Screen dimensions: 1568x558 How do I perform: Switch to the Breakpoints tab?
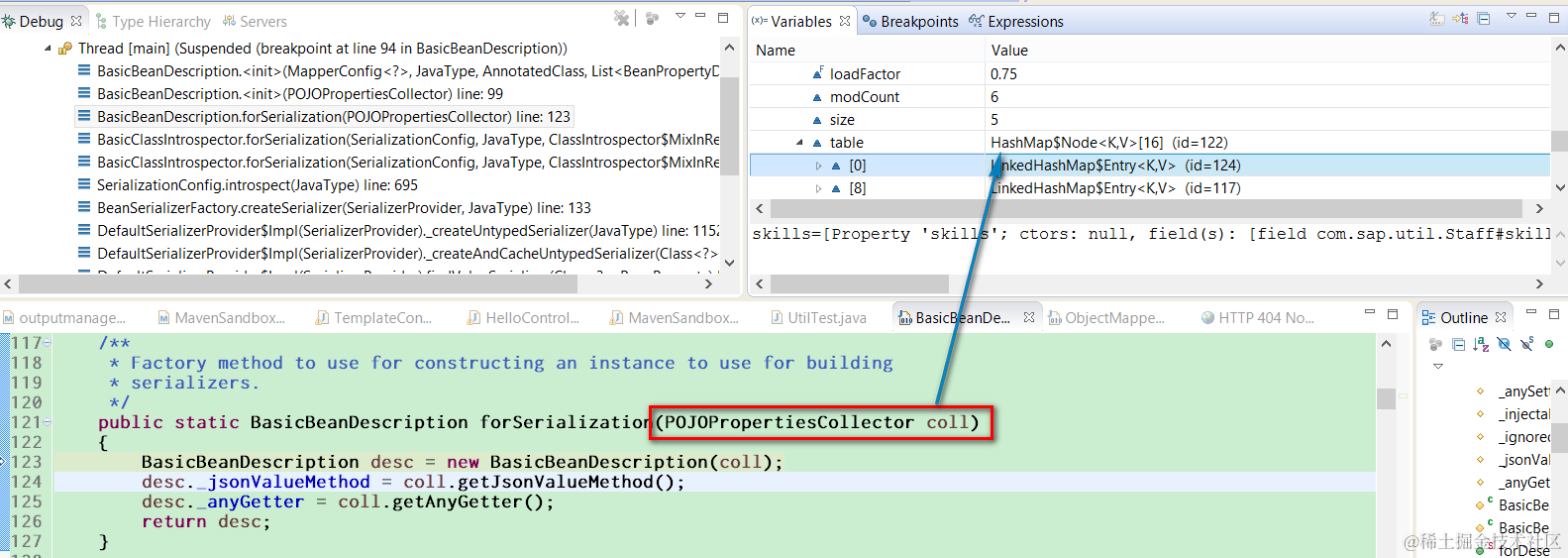pyautogui.click(x=910, y=21)
